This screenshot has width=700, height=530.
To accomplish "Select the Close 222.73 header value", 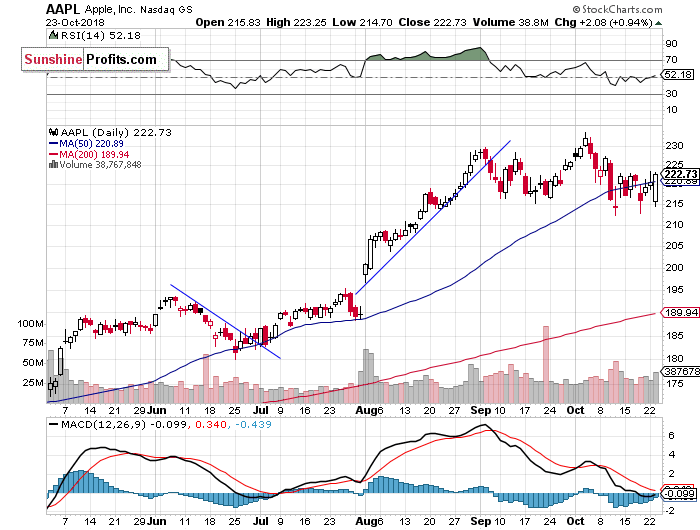I will pyautogui.click(x=432, y=22).
